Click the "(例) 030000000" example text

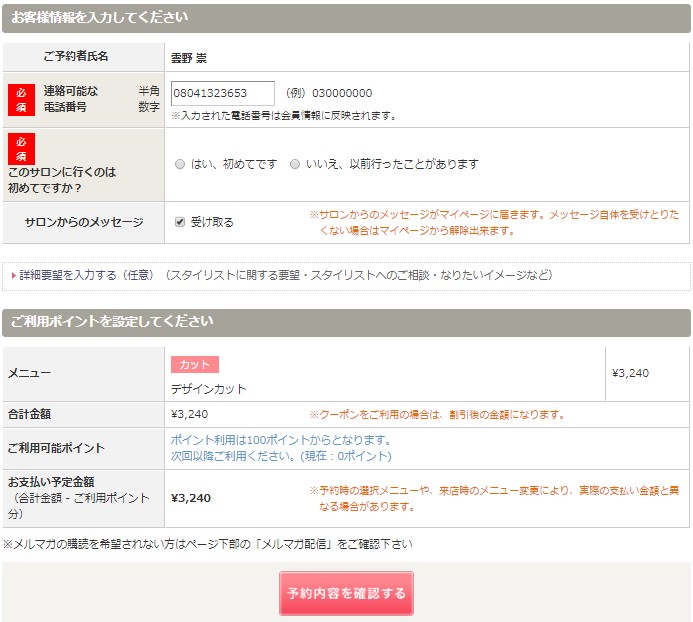[328, 93]
